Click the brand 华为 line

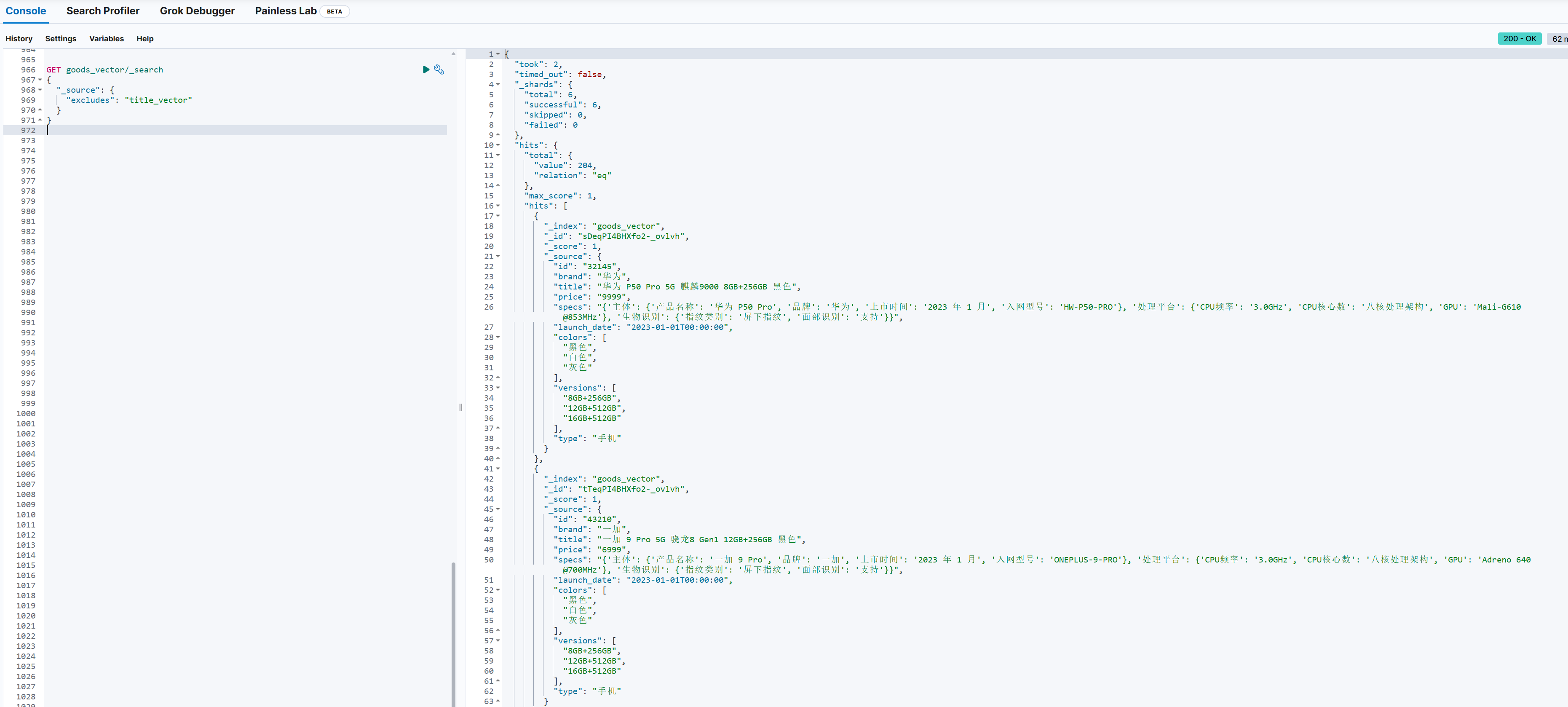pyautogui.click(x=591, y=276)
